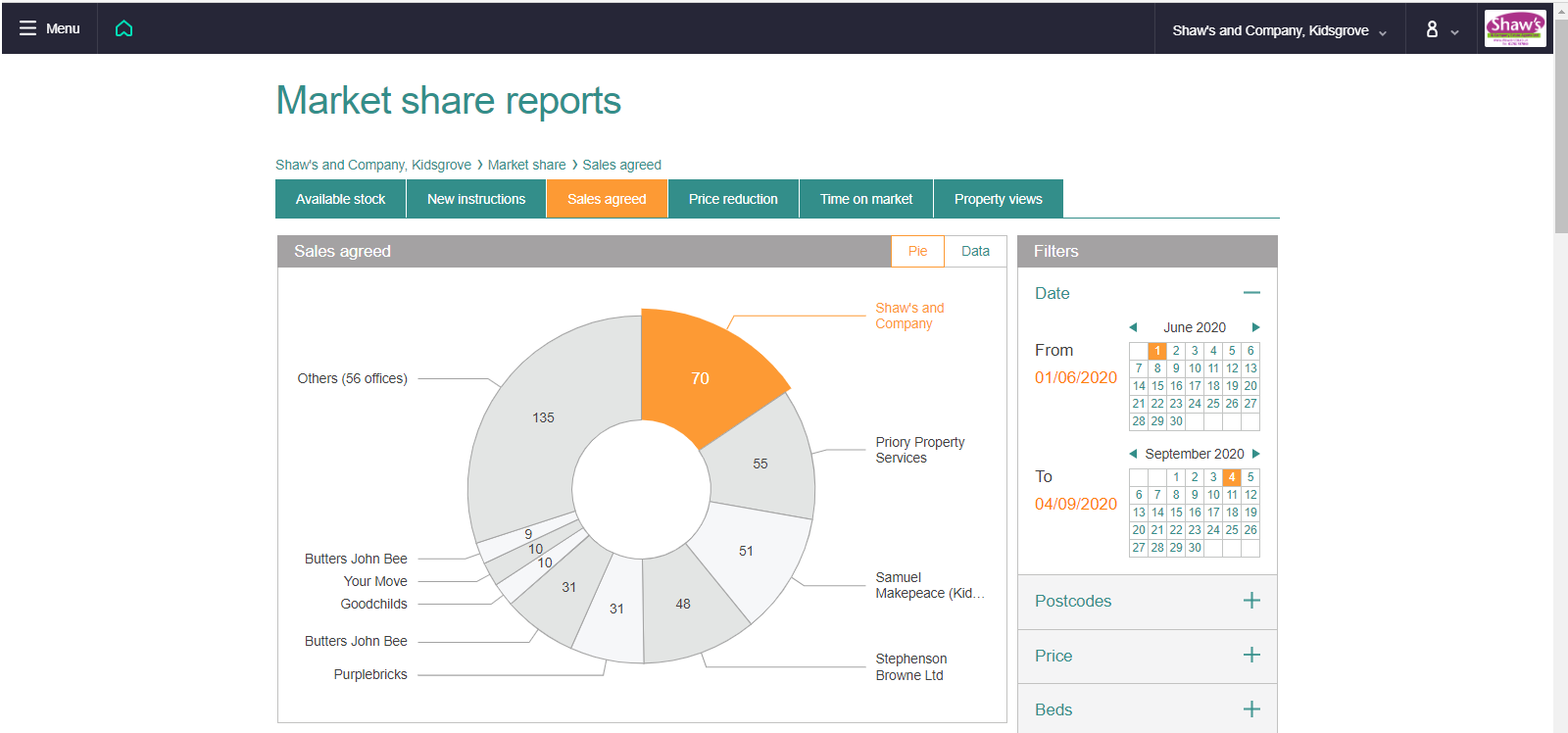Open the Price reduction tab
The image size is (1568, 733).
[x=733, y=199]
